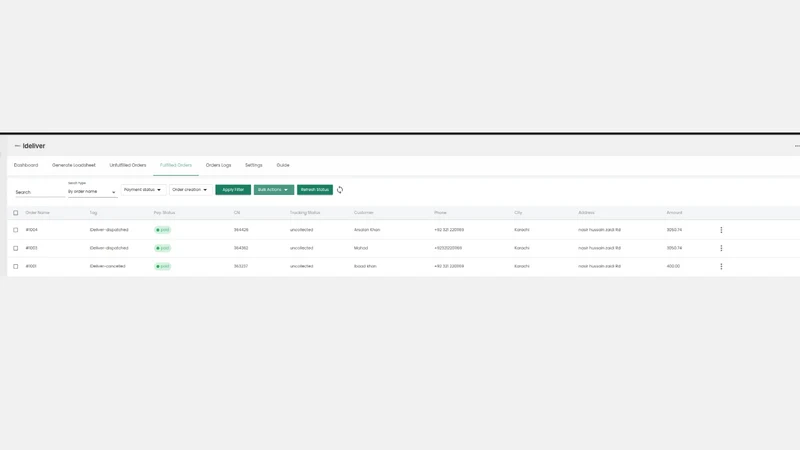This screenshot has height=450, width=800.
Task: Click the paid badge for order #1001
Action: 163,266
